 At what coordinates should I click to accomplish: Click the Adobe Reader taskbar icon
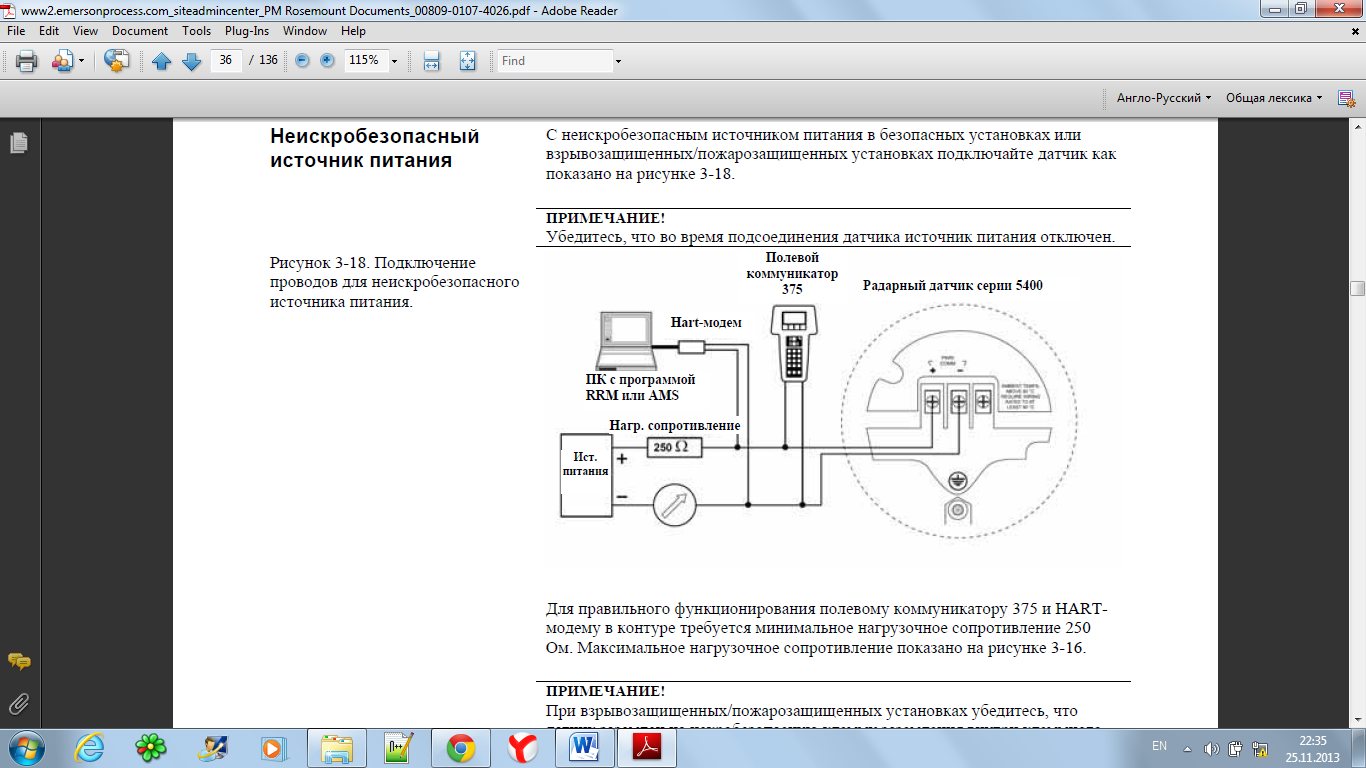(645, 747)
